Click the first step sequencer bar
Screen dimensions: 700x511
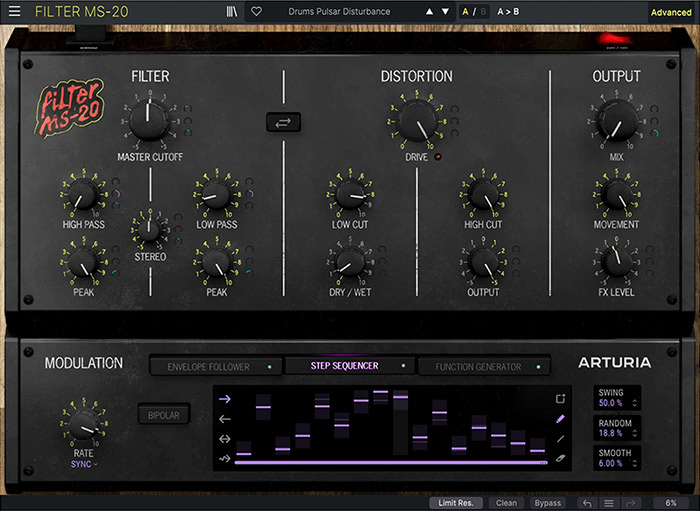pyautogui.click(x=244, y=449)
